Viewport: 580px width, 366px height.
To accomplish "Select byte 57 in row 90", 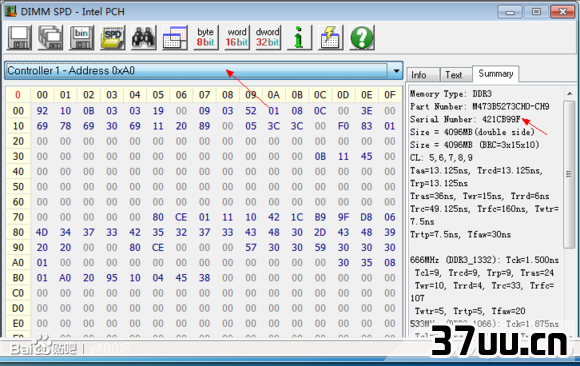I will tap(251, 248).
